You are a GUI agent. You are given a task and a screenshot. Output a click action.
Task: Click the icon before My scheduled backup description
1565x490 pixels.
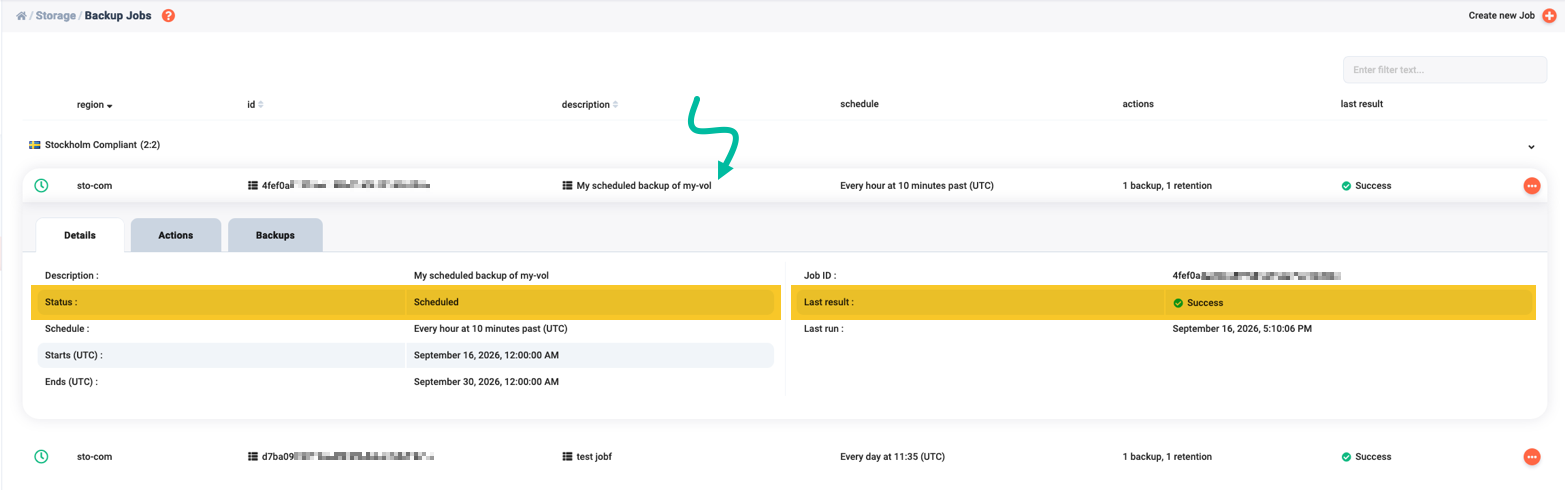[x=567, y=186]
